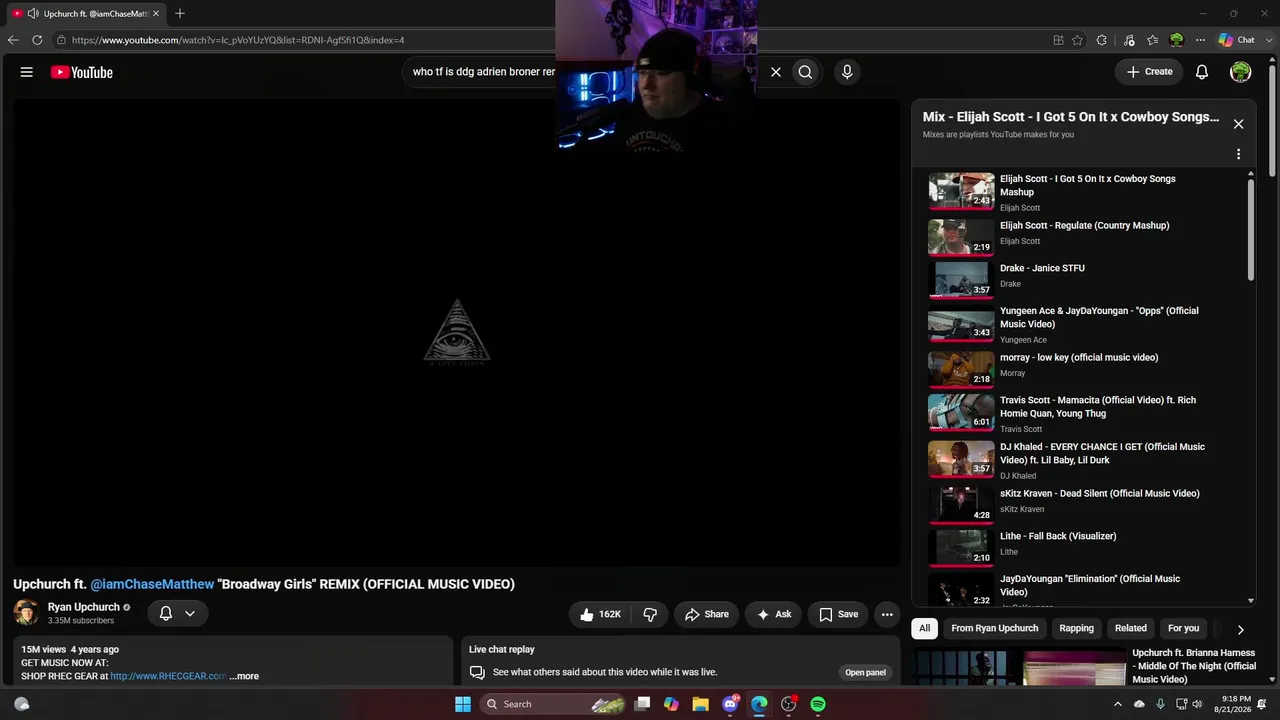Share this video
The image size is (1280, 720).
[706, 614]
